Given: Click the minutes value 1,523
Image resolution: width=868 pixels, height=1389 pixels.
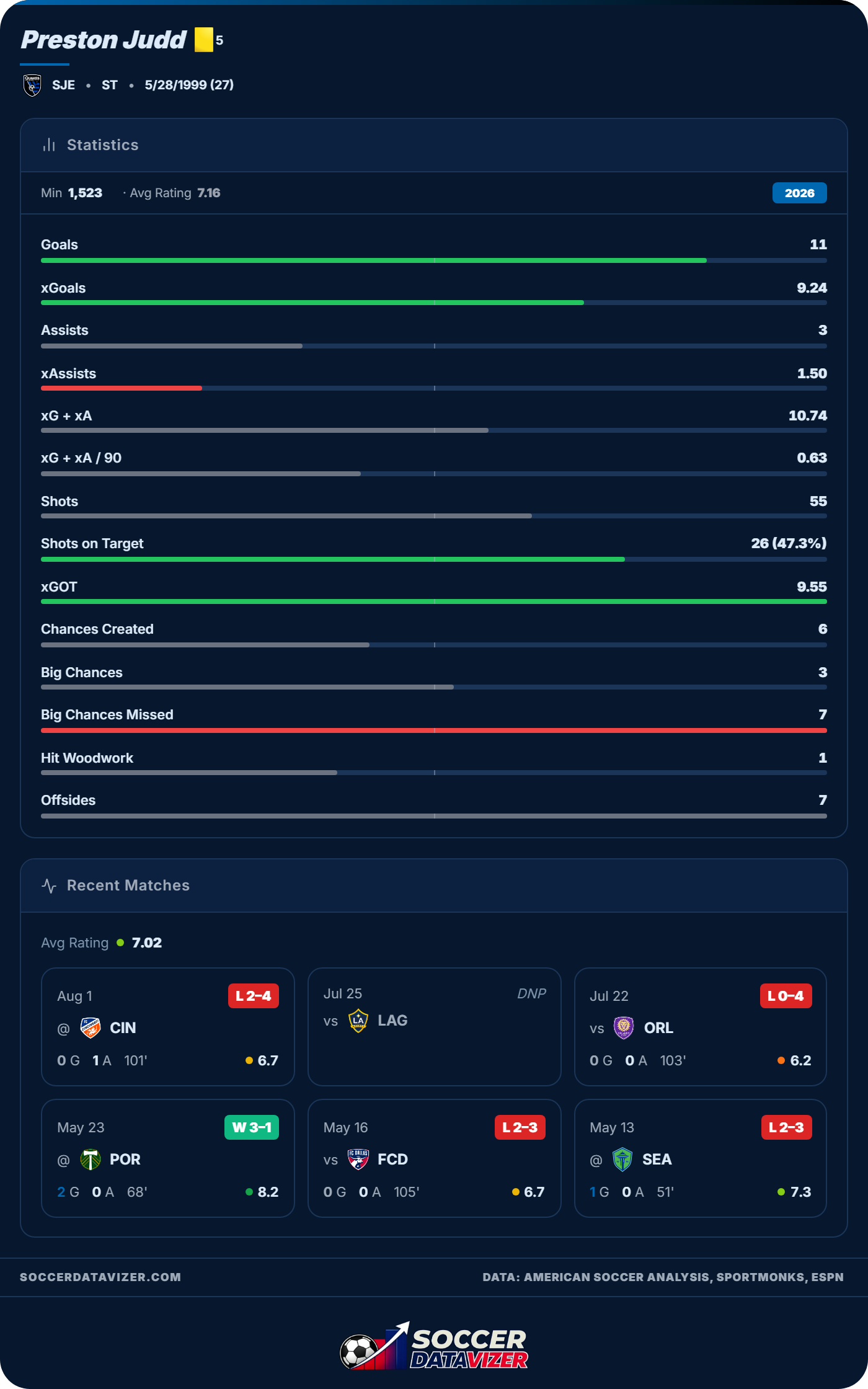Looking at the screenshot, I should (x=85, y=193).
